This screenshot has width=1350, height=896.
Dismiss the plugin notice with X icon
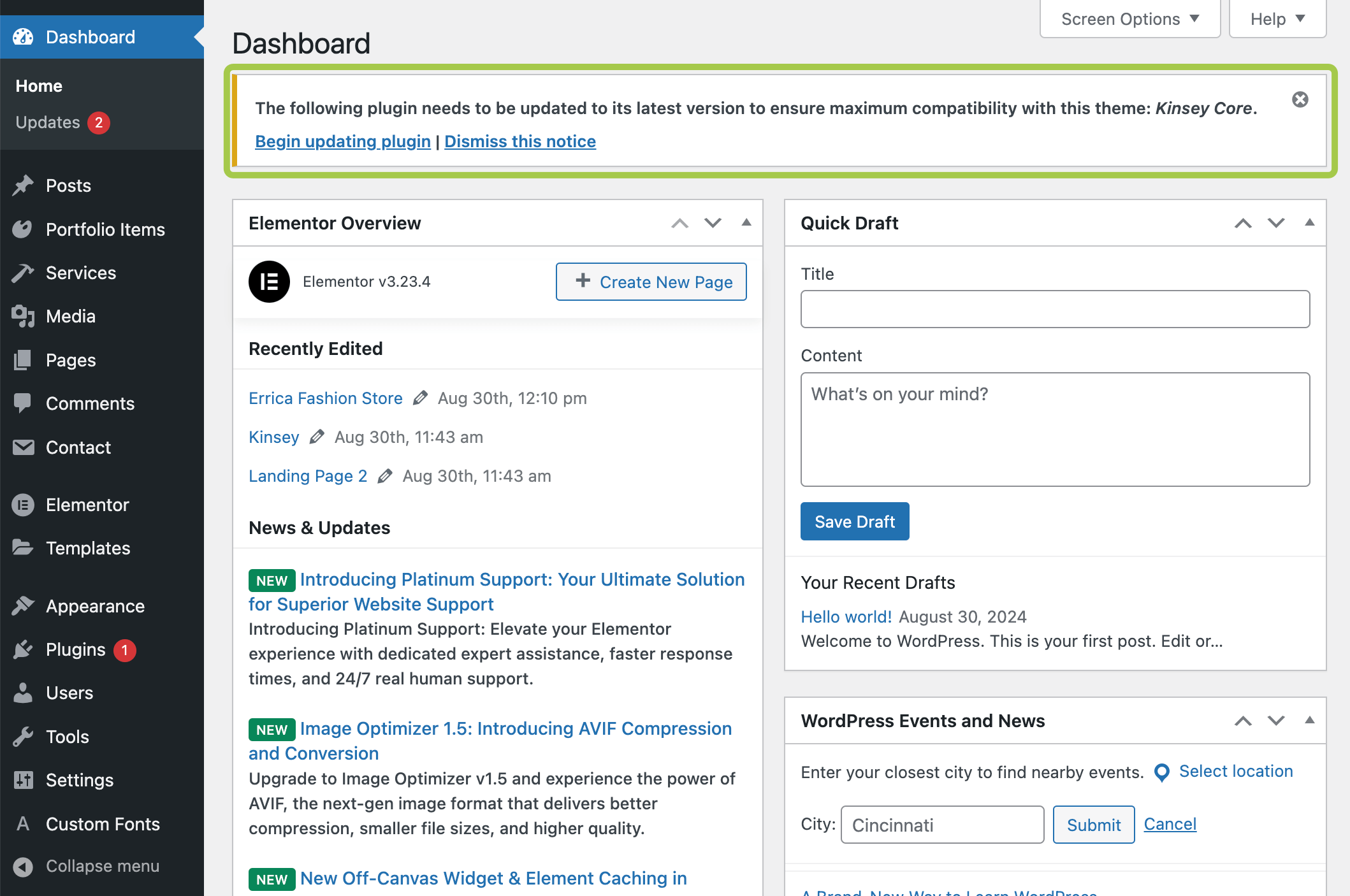pos(1300,99)
